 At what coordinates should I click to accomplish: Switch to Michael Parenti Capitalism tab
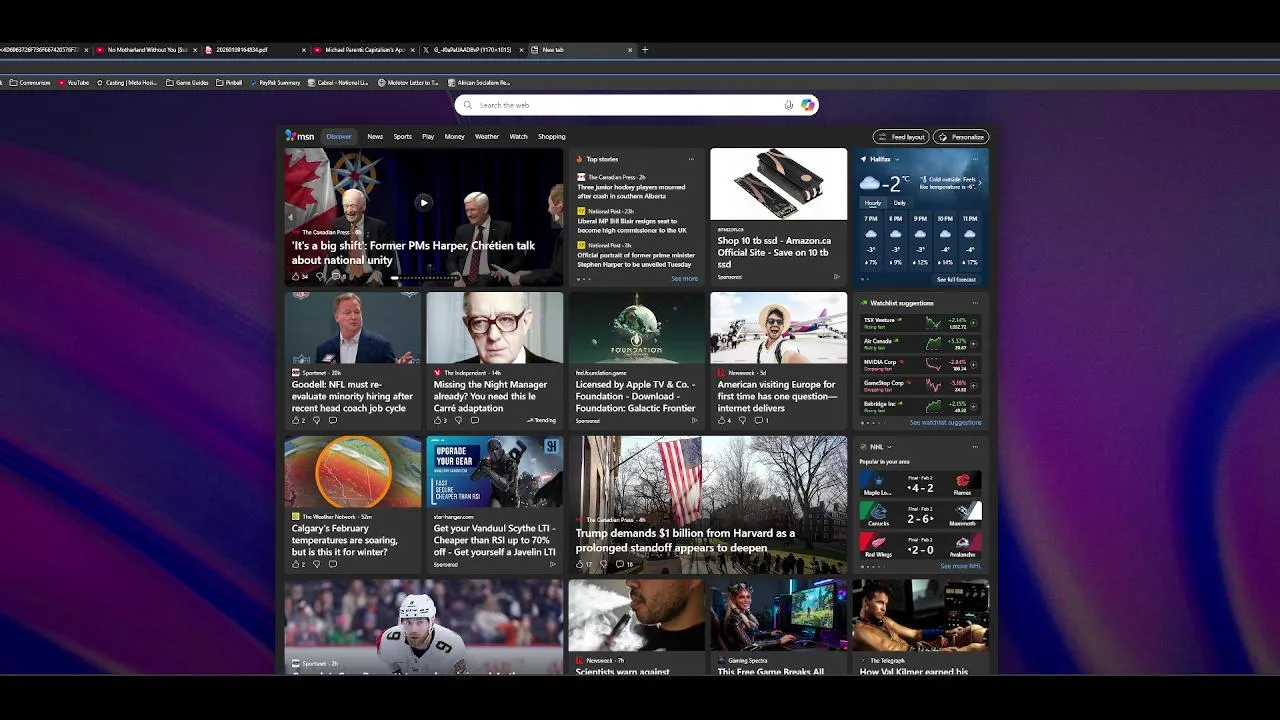365,49
